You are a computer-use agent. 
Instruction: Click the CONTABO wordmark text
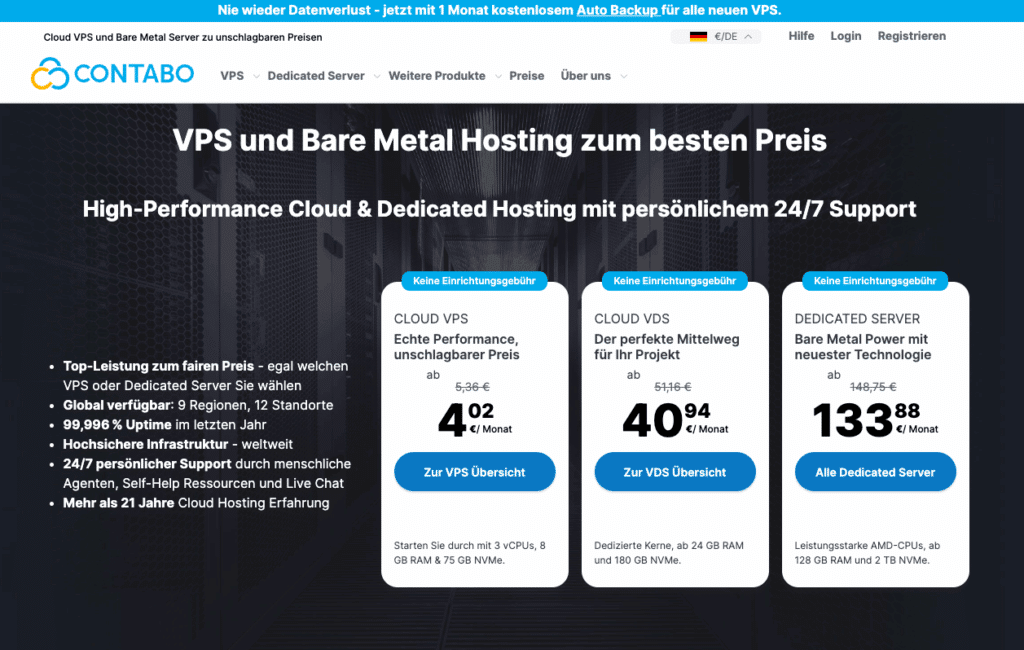coord(134,74)
